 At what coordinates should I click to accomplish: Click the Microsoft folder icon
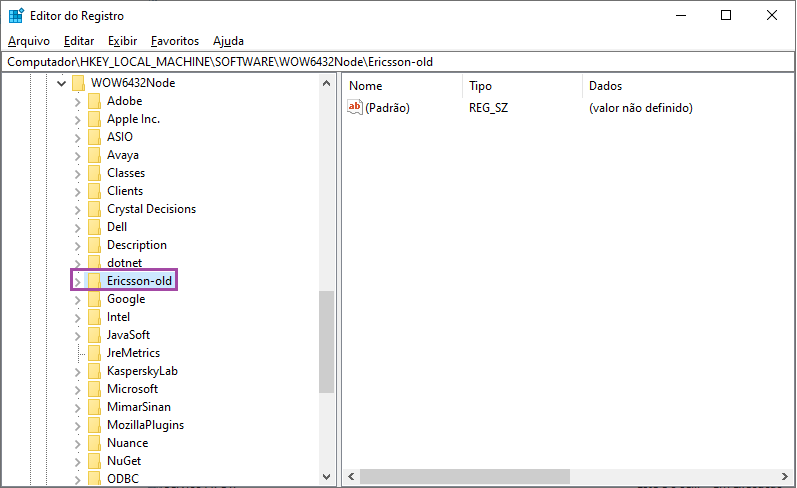[x=94, y=389]
